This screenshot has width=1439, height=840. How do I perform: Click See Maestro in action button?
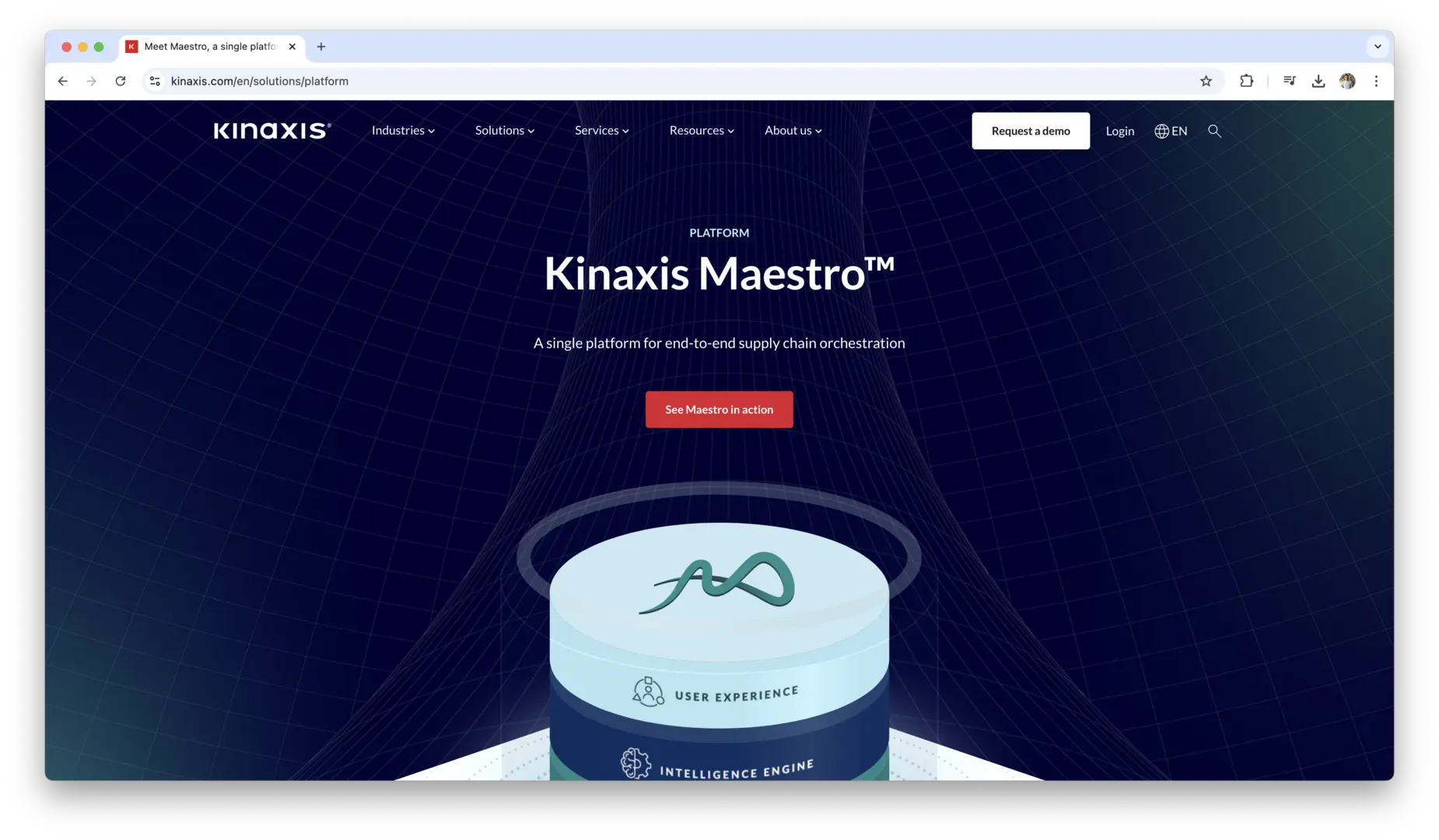(x=719, y=409)
